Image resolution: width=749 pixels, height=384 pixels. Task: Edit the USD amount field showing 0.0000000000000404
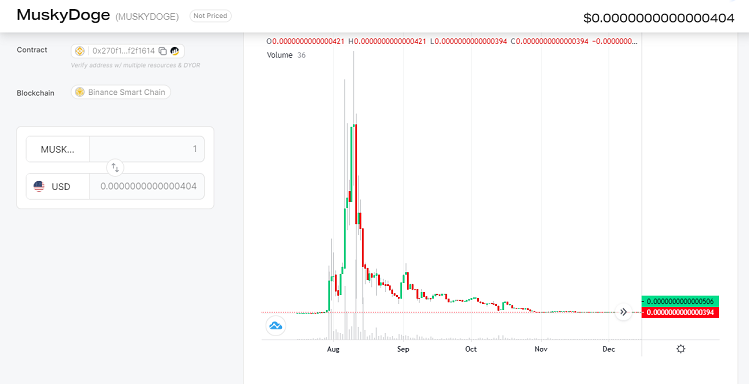tap(147, 187)
